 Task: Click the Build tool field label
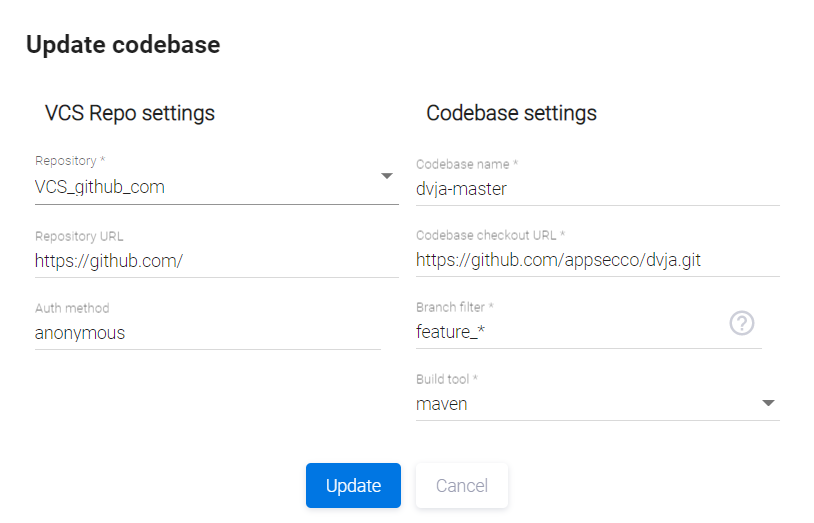pos(447,380)
